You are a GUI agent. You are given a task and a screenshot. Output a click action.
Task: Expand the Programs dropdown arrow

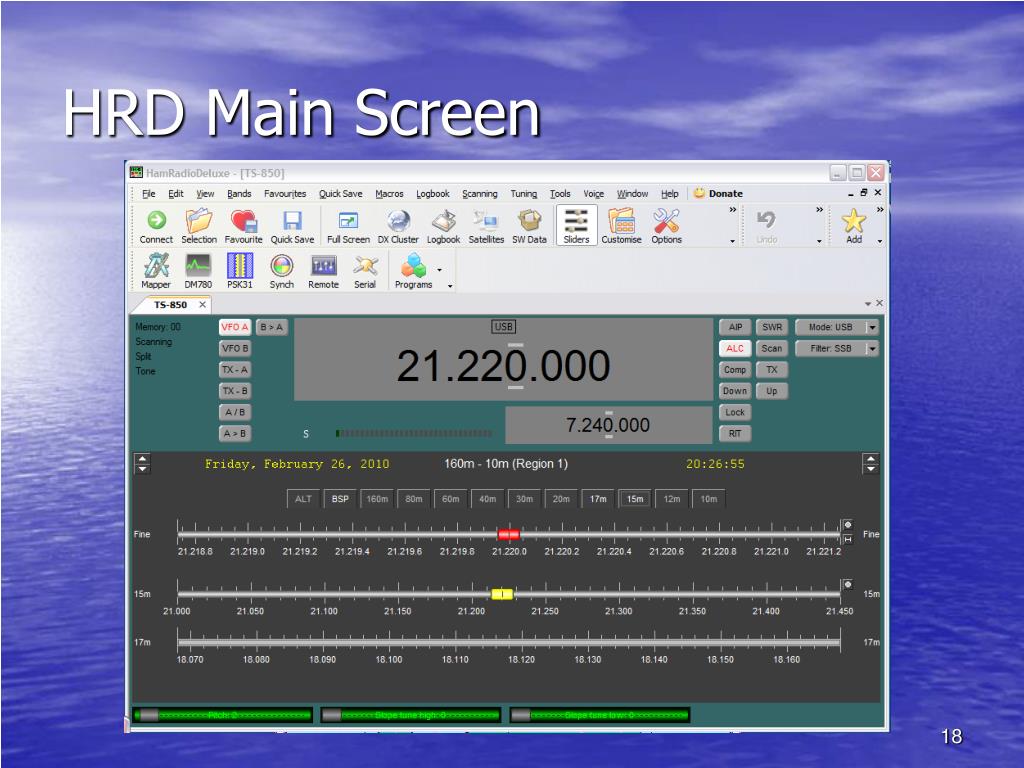click(440, 270)
